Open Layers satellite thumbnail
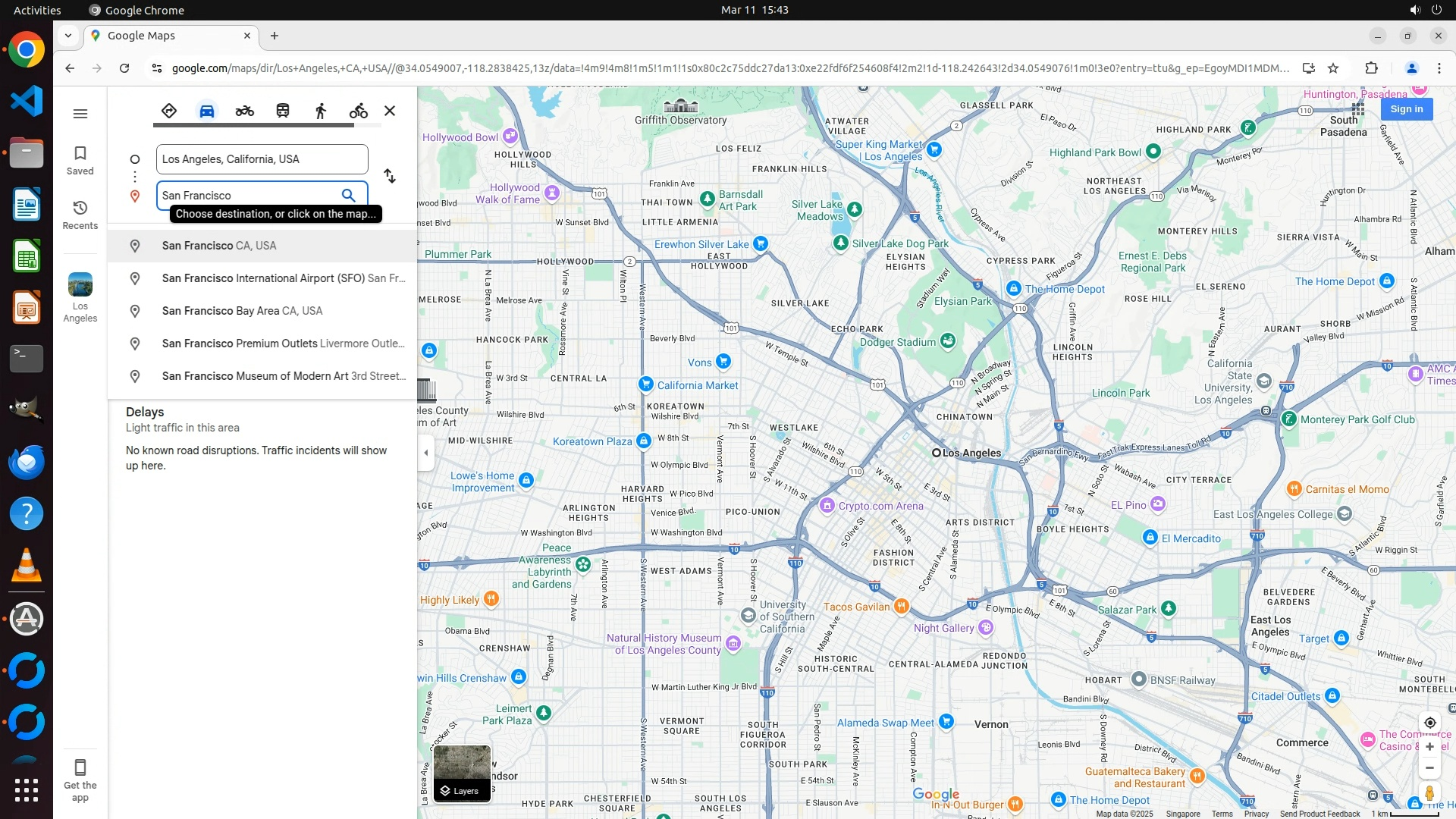Viewport: 1456px width, 819px height. coord(462,772)
